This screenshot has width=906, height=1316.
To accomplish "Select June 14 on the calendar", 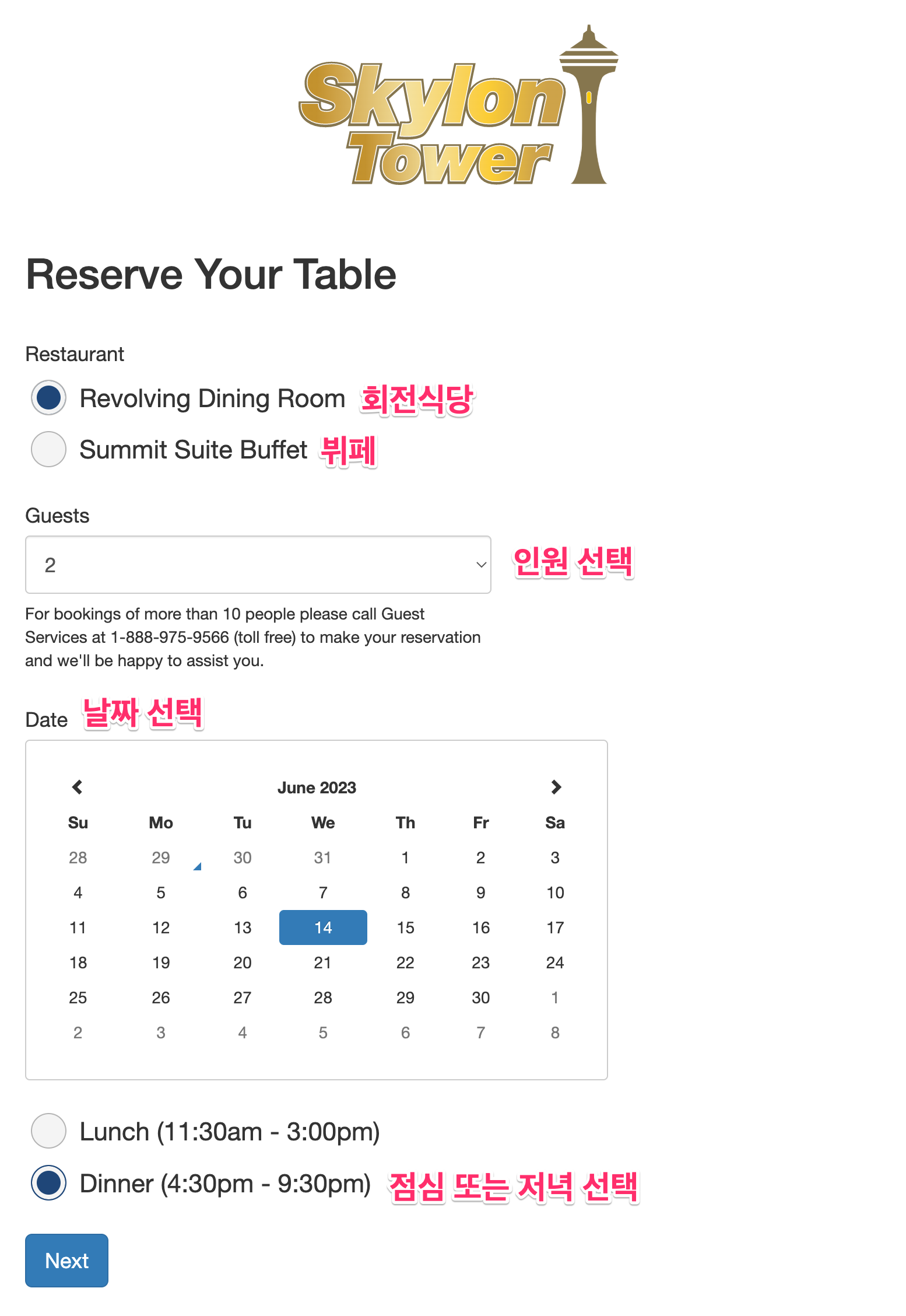I will (322, 928).
